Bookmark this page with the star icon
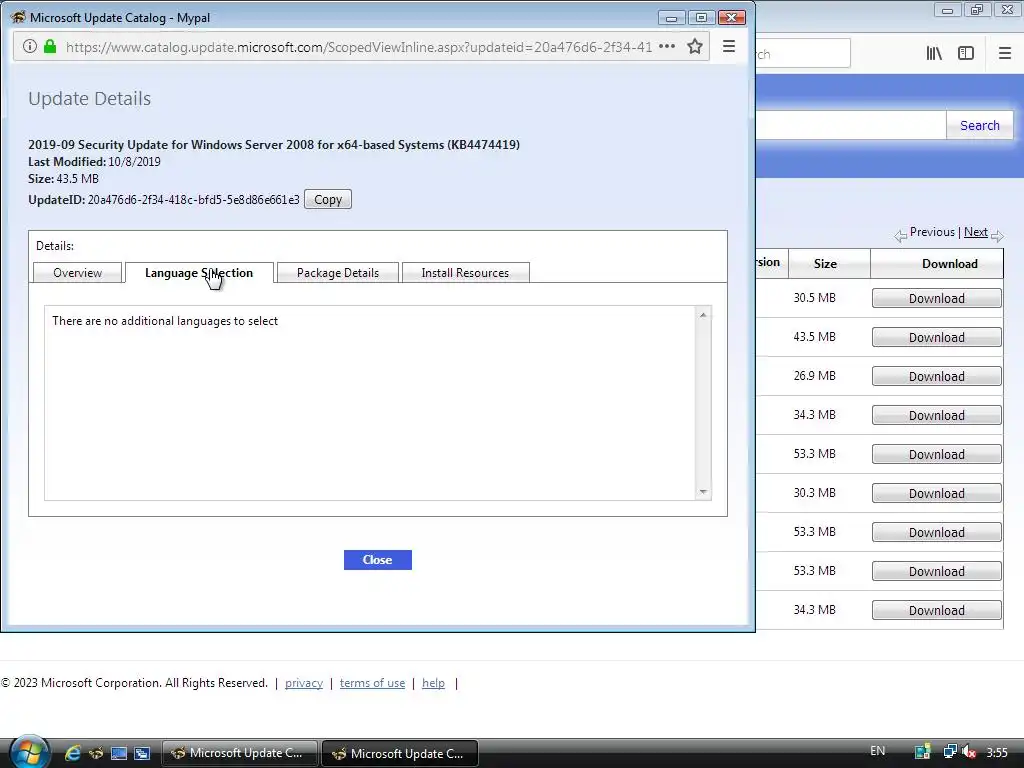The width and height of the screenshot is (1024, 768). (x=695, y=46)
